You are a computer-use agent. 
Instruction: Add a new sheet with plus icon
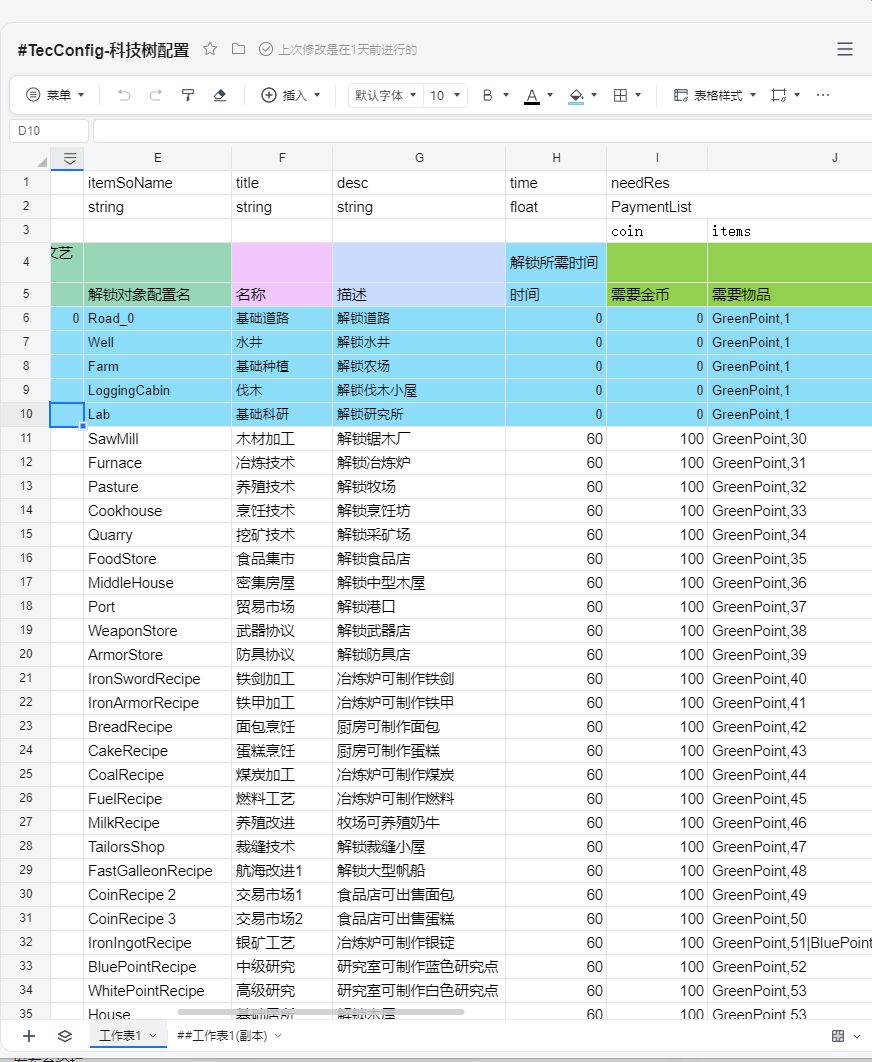coord(29,1036)
